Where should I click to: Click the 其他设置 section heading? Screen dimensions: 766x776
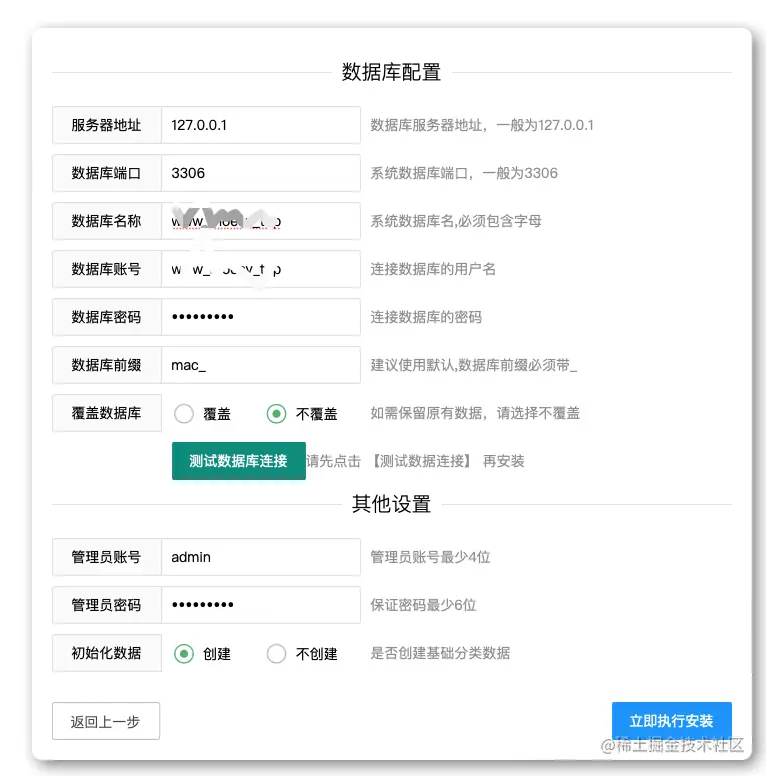click(x=391, y=504)
